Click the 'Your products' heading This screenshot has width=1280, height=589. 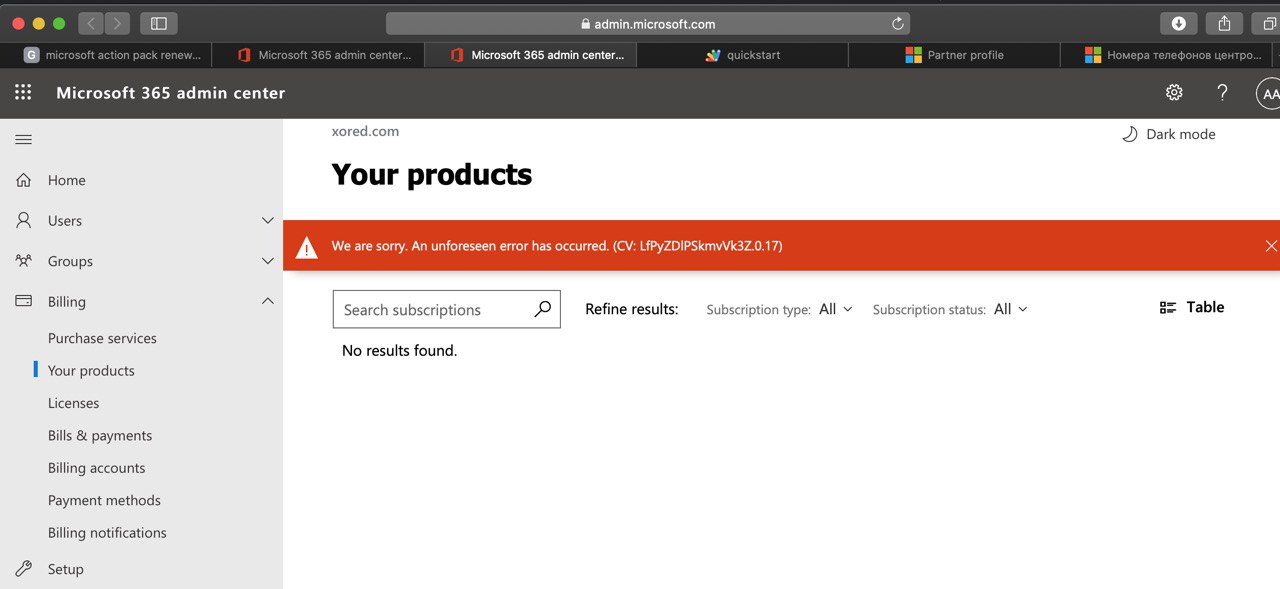click(x=432, y=174)
